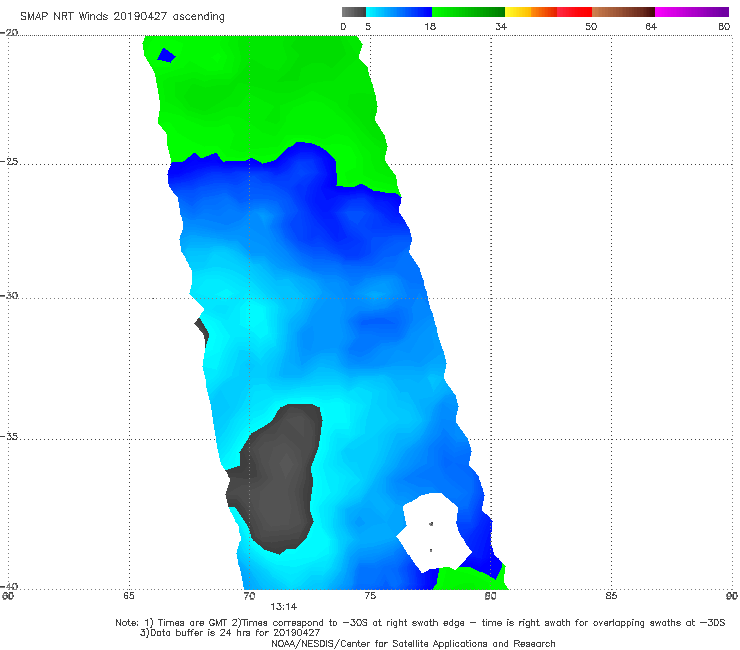Click the gray 0–5 segment of the color bar
Image resolution: width=740 pixels, height=650 pixels.
click(353, 12)
